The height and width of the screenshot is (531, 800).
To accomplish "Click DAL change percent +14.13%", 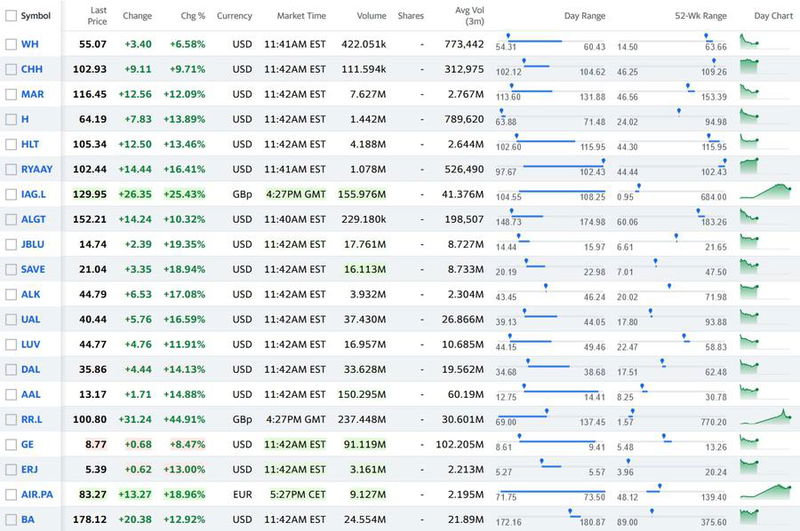I will (x=184, y=369).
